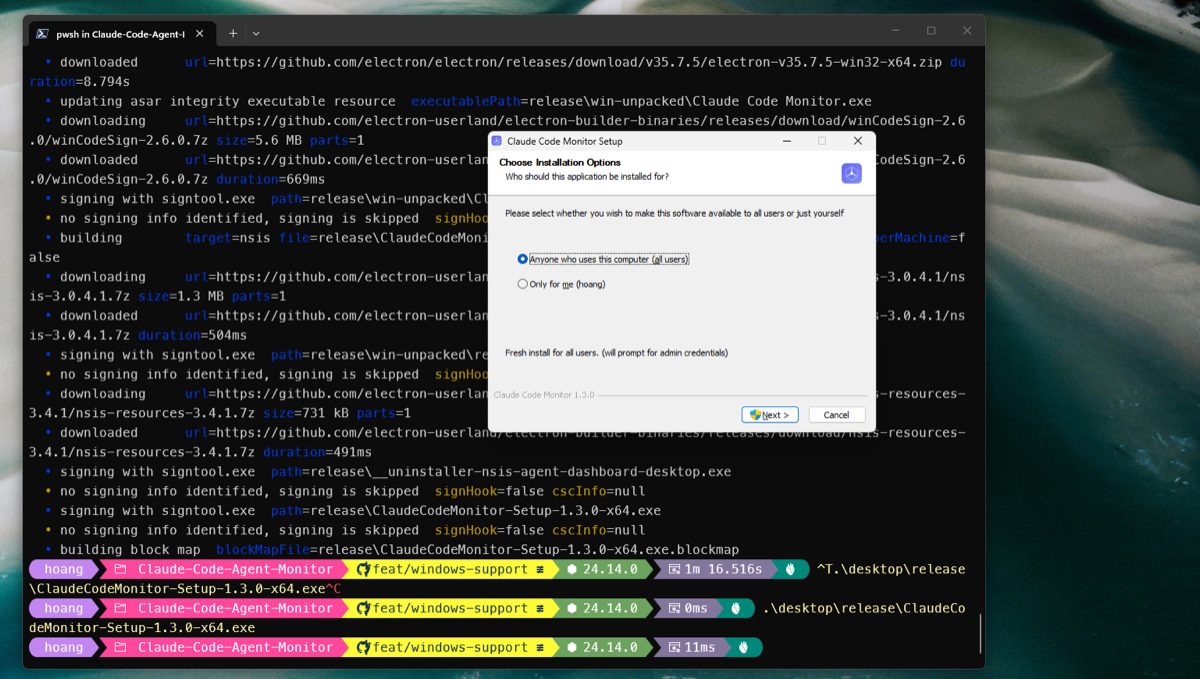Minimize the terminal window
The image size is (1200, 679).
[x=895, y=31]
